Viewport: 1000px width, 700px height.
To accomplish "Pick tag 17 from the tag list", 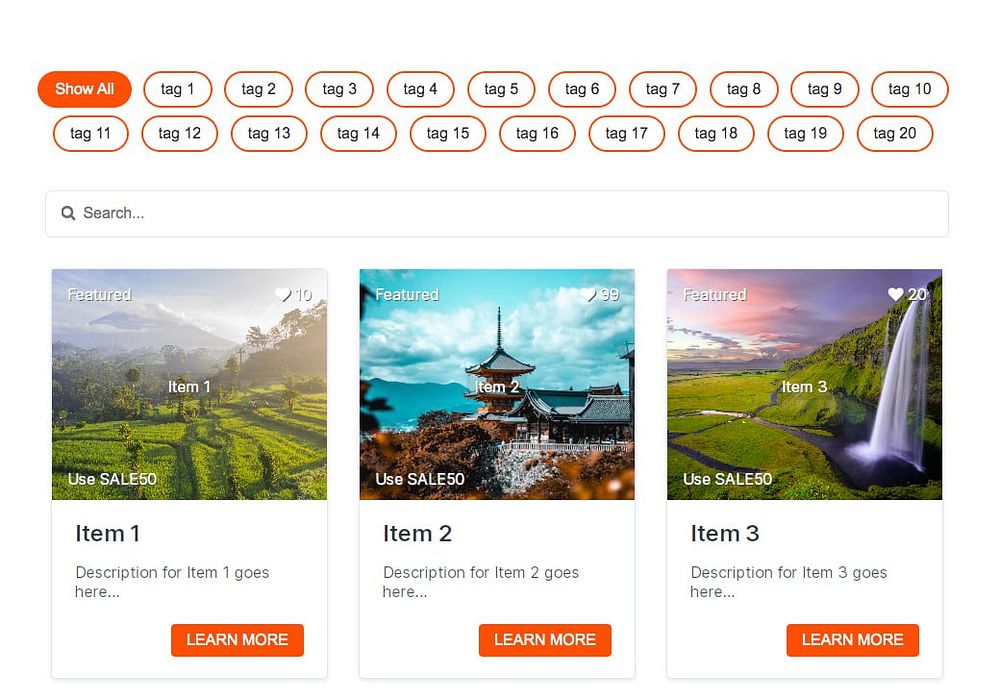I will [x=626, y=134].
